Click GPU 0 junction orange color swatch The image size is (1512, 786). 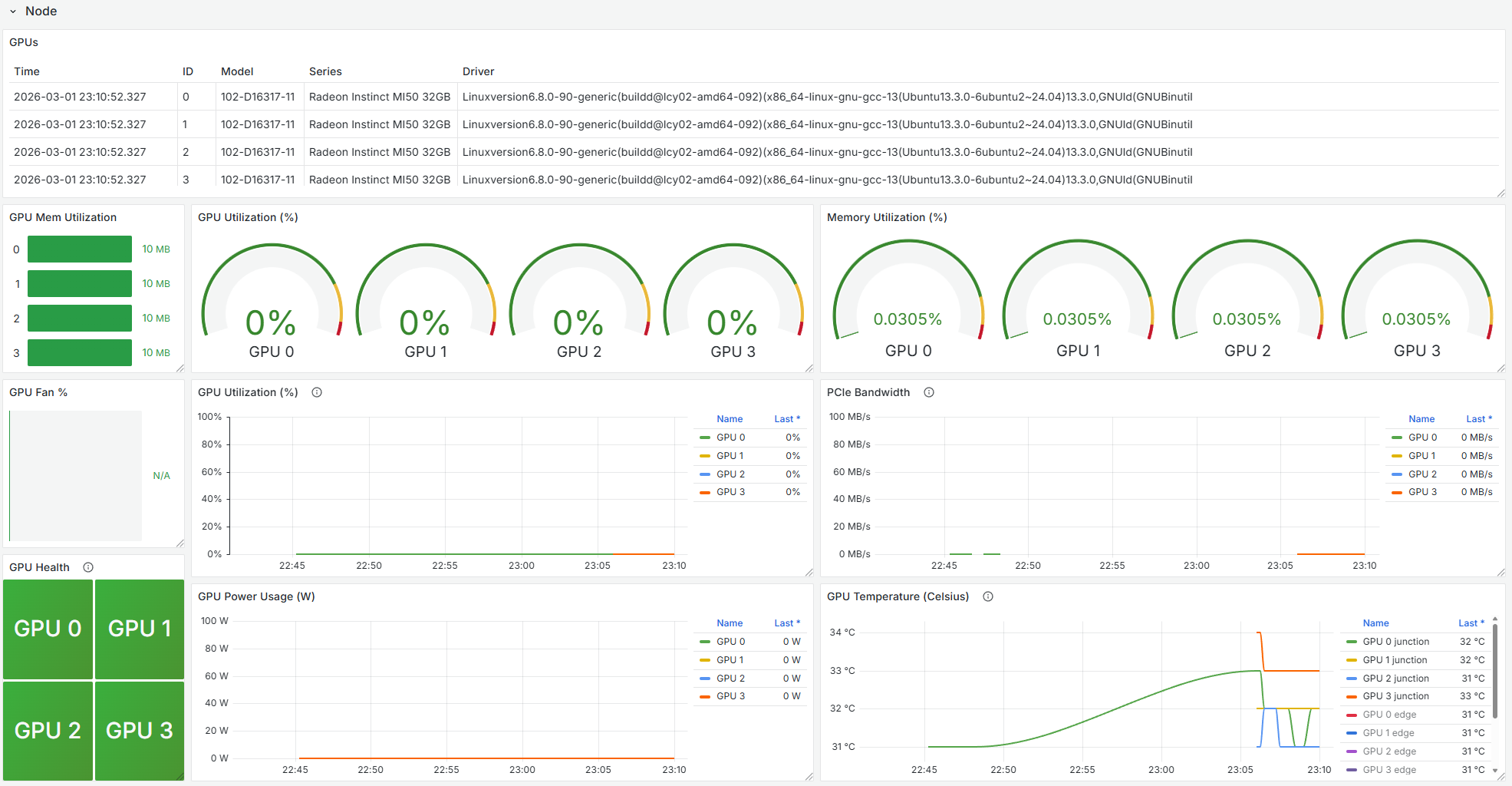[1351, 642]
